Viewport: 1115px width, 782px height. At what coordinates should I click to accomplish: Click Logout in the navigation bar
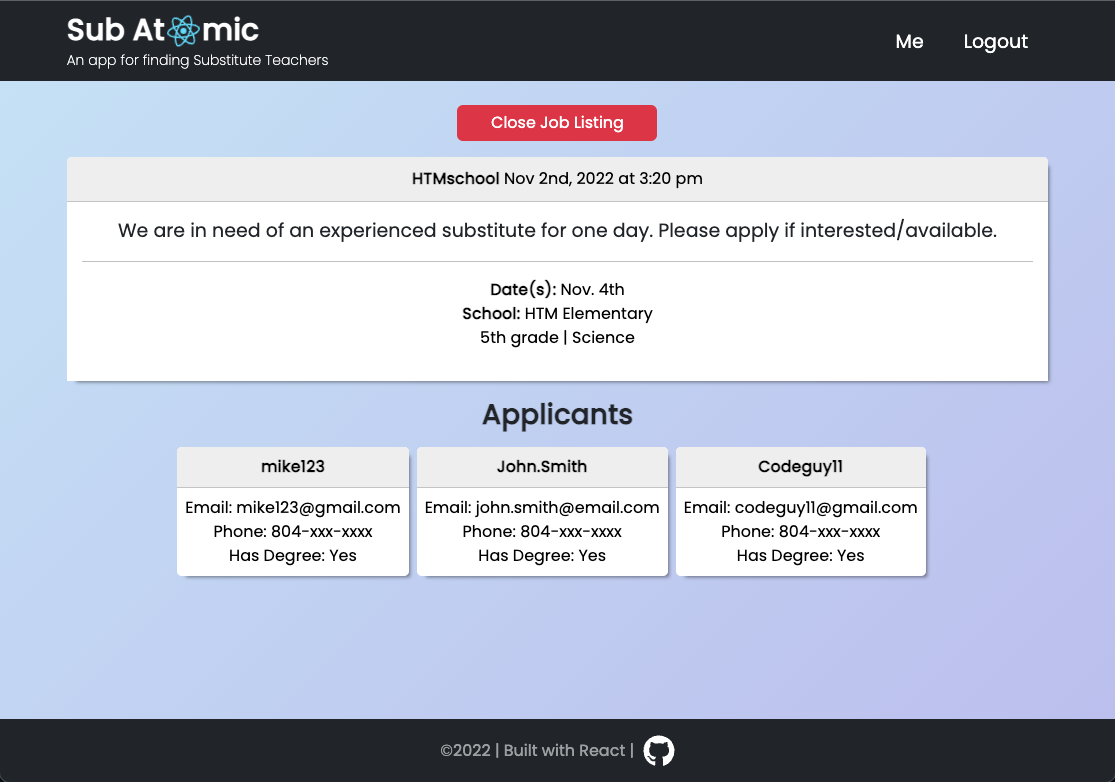pos(995,41)
